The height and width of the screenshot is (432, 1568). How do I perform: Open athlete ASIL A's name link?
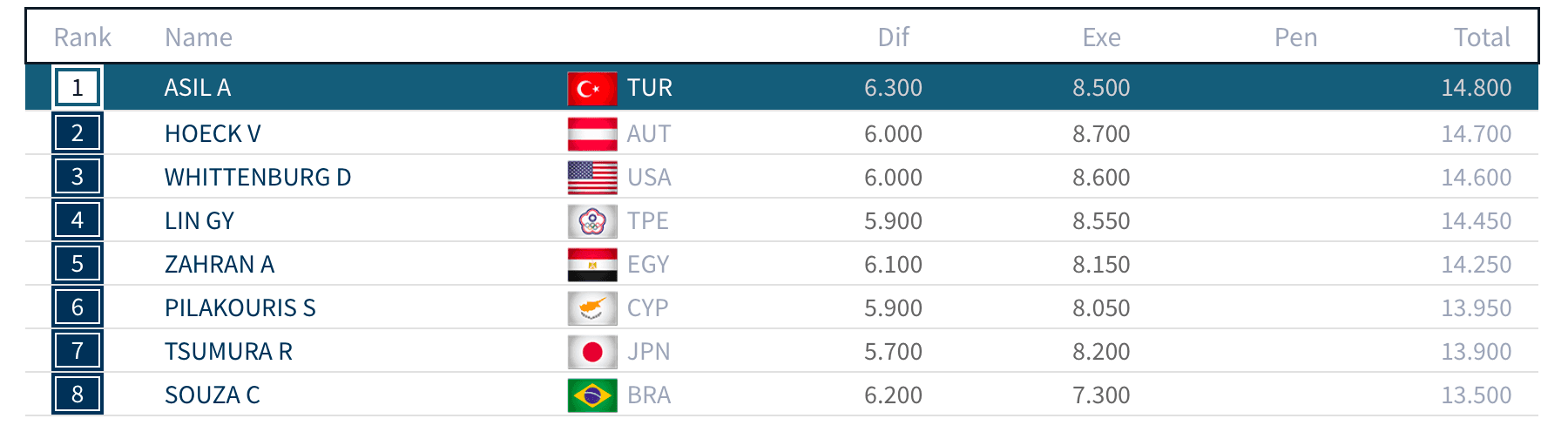(x=198, y=88)
